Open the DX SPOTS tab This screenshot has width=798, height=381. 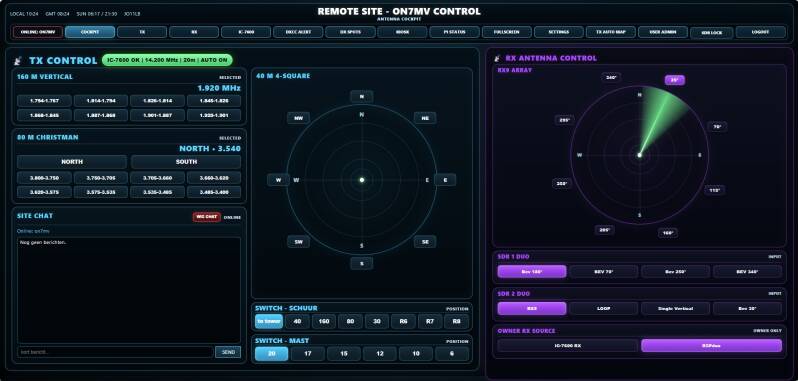tap(350, 32)
